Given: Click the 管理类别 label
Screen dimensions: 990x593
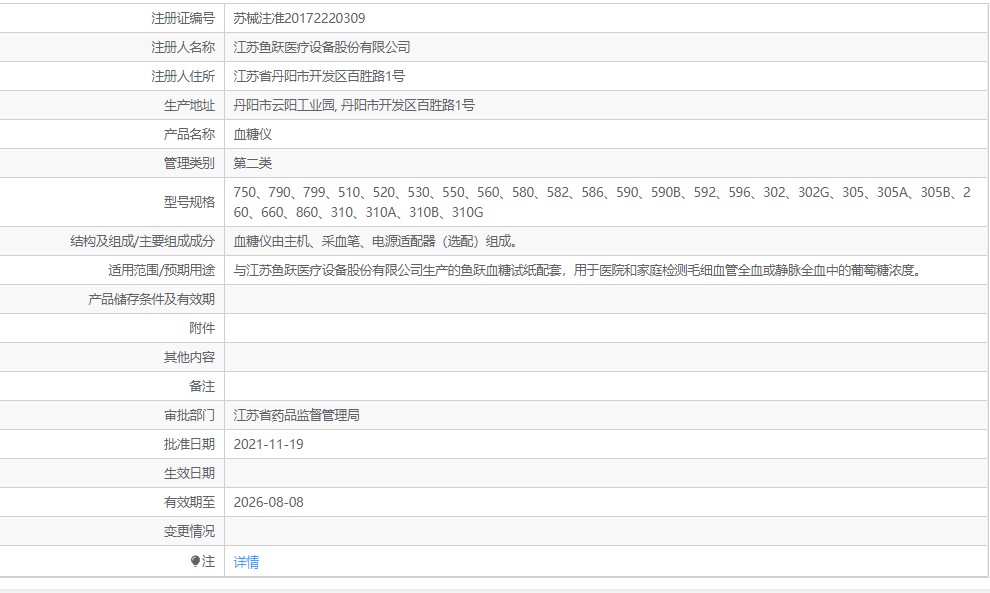Looking at the screenshot, I should pyautogui.click(x=189, y=164).
